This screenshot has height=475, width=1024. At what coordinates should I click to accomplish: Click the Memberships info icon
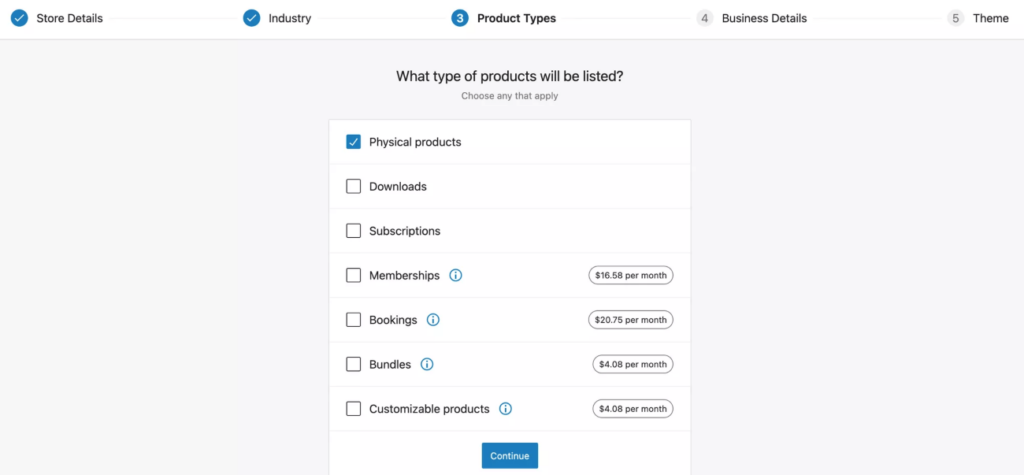[456, 275]
